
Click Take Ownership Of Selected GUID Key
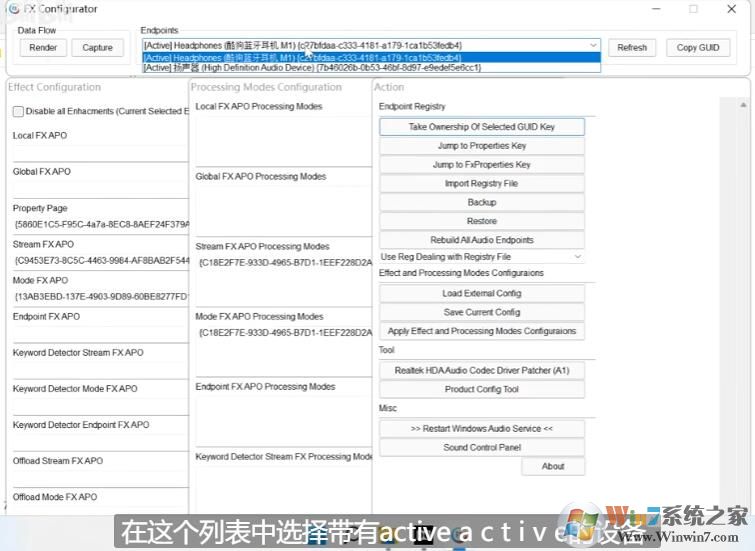point(482,127)
